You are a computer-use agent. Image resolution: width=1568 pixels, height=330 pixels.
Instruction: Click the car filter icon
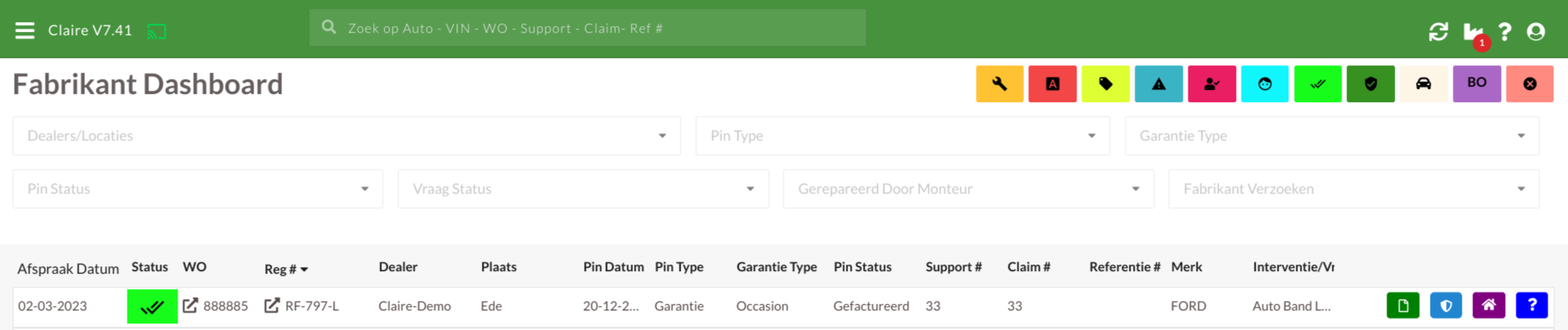point(1424,84)
